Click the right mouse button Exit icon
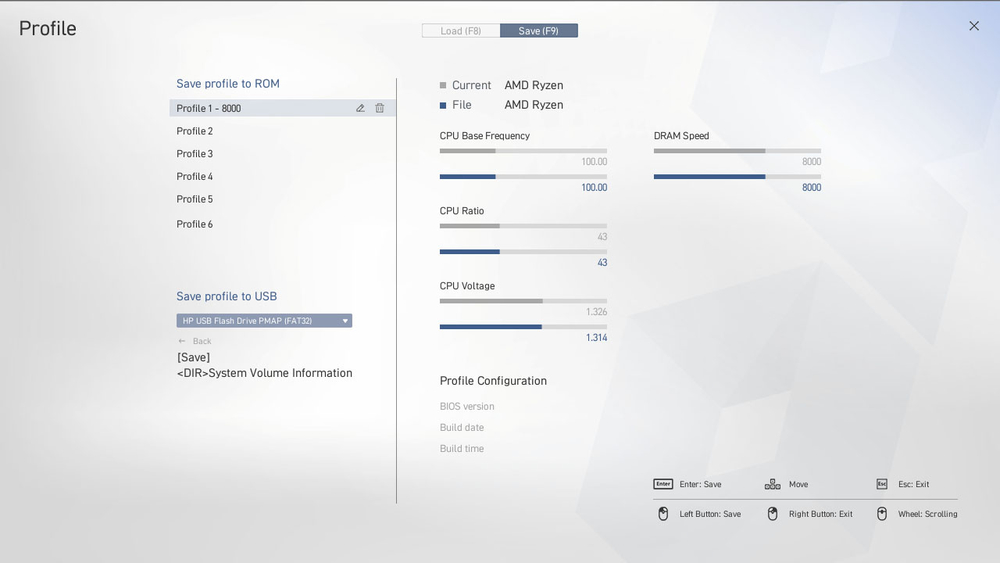This screenshot has height=563, width=1000. (772, 514)
